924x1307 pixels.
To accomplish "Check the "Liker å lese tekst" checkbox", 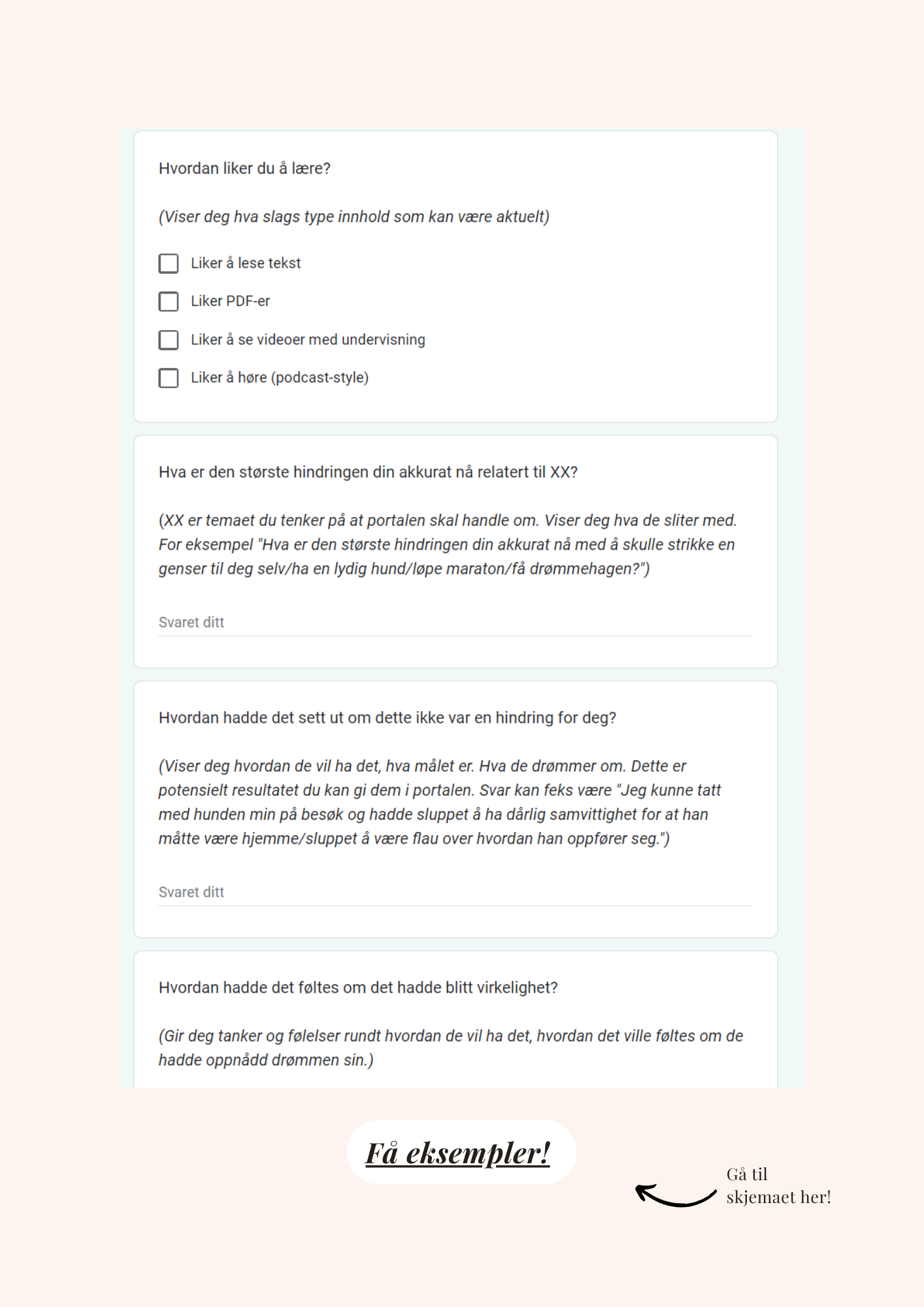I will (169, 263).
